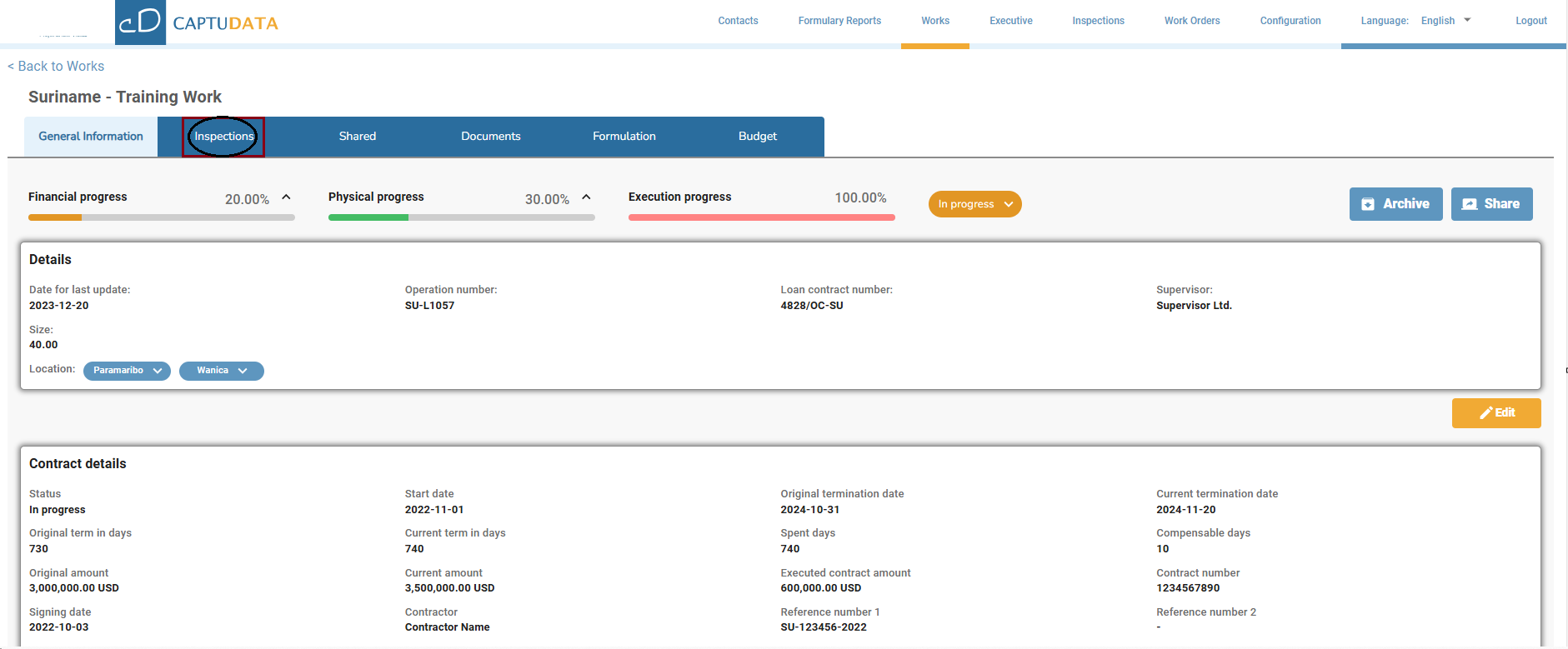
Task: Click the Back to Works link
Action: point(56,67)
